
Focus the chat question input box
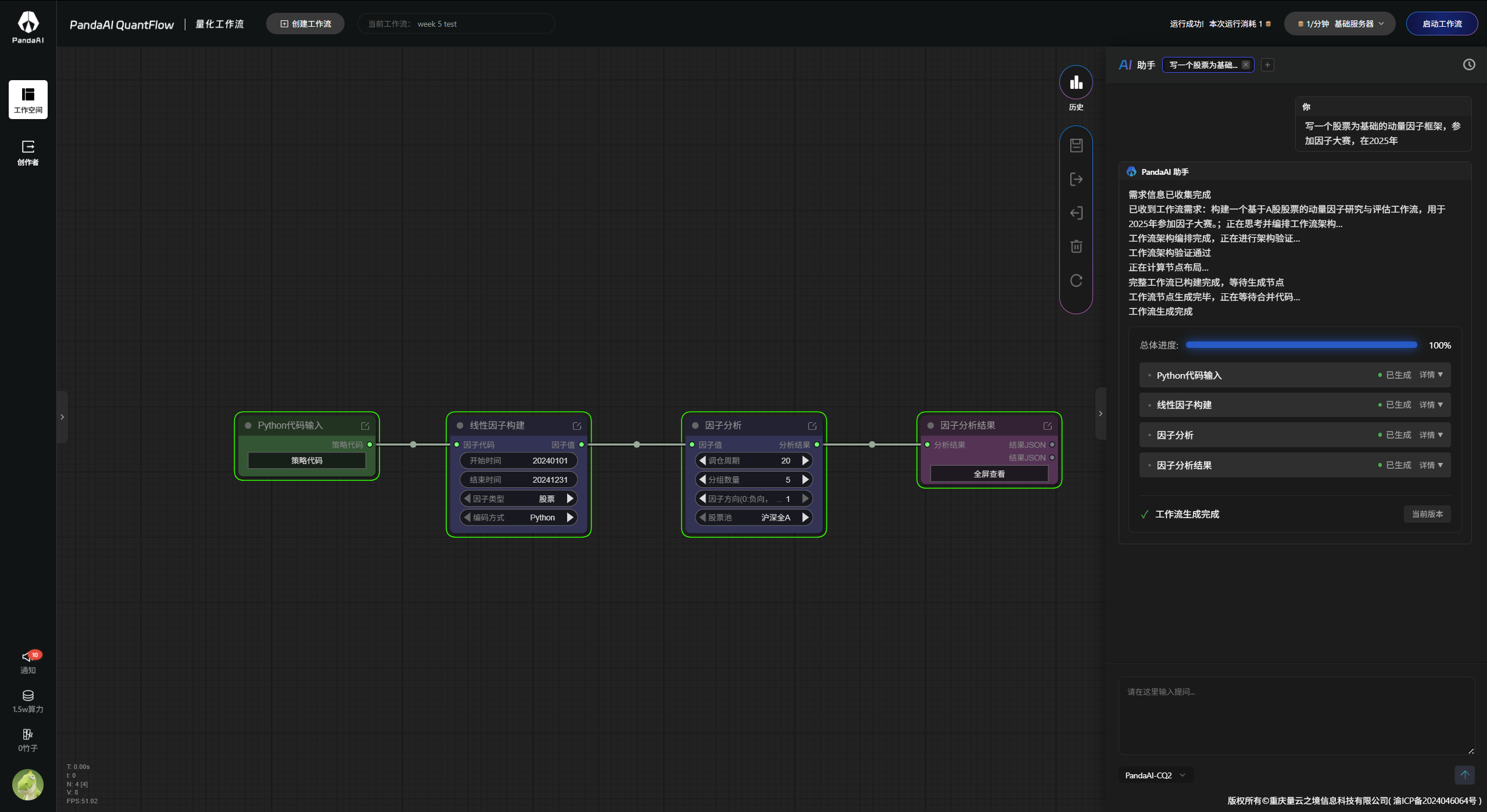(1296, 716)
